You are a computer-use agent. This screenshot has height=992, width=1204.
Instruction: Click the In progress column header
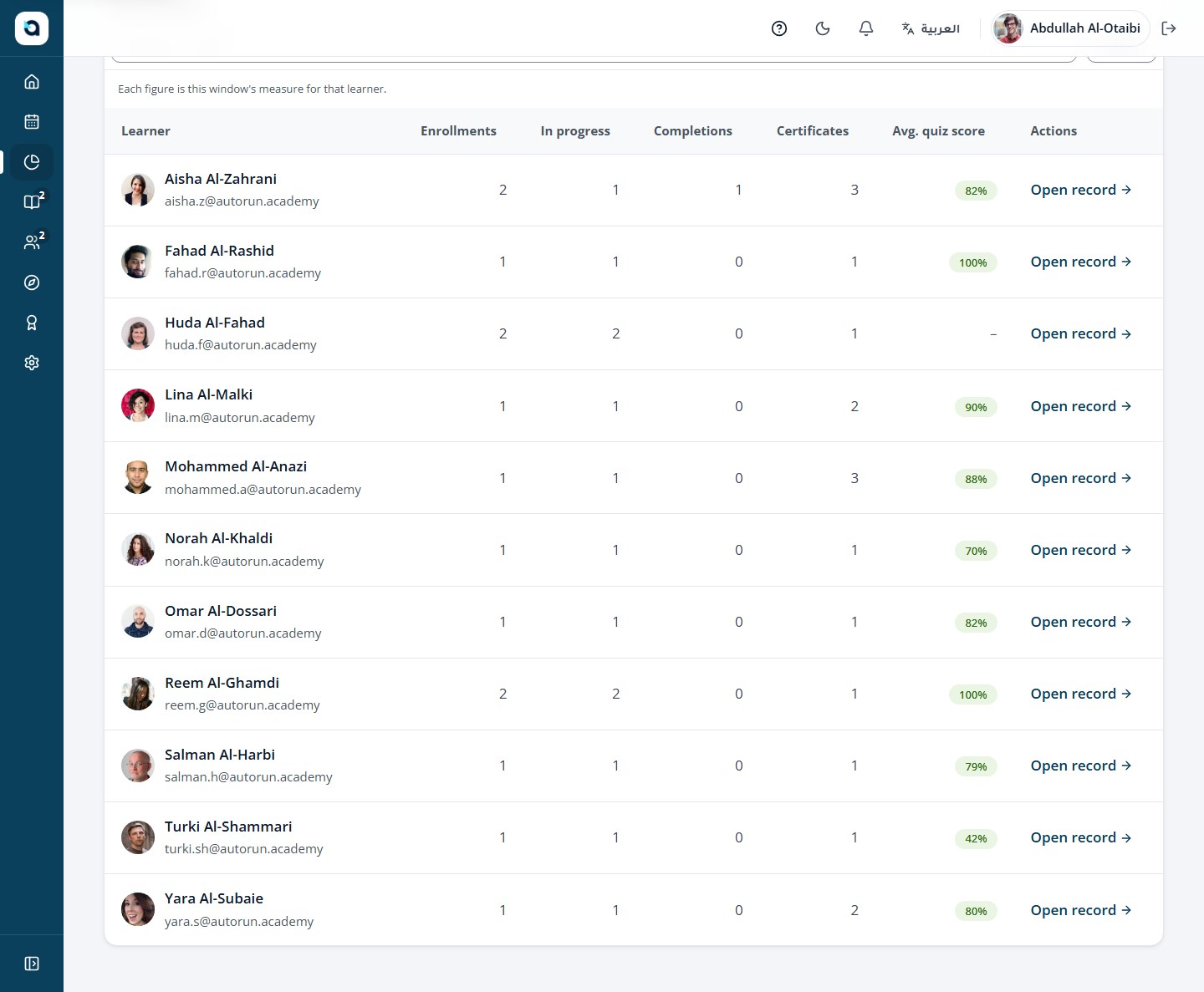(x=575, y=131)
